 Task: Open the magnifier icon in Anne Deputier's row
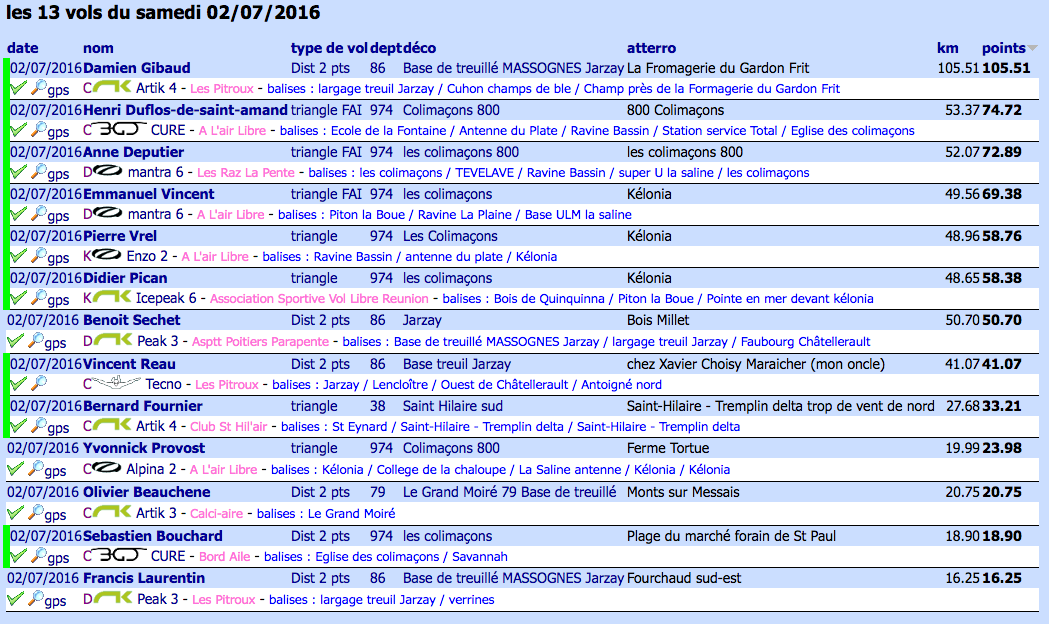click(x=39, y=171)
